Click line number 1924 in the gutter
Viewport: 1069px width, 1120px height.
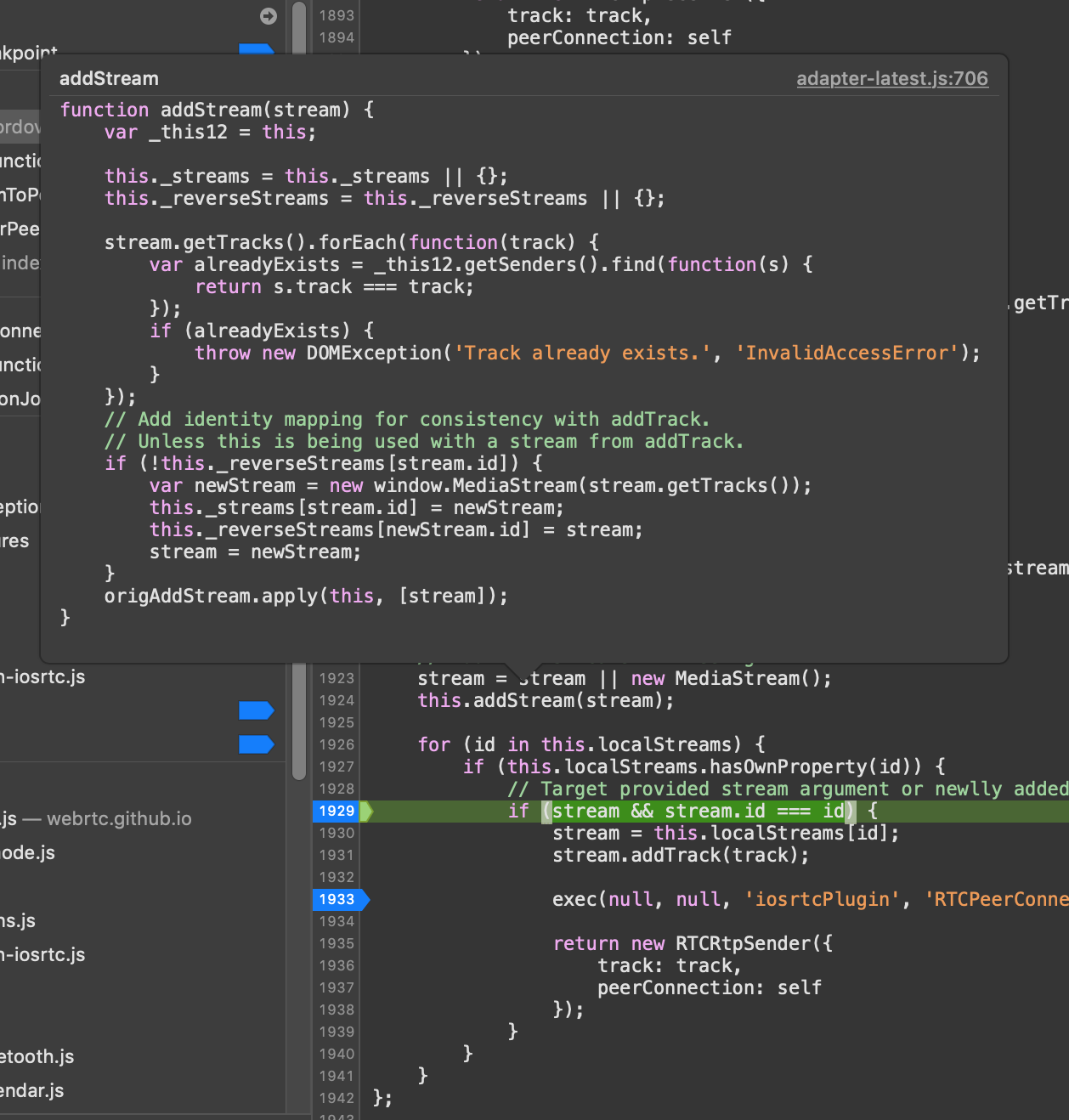[x=337, y=700]
